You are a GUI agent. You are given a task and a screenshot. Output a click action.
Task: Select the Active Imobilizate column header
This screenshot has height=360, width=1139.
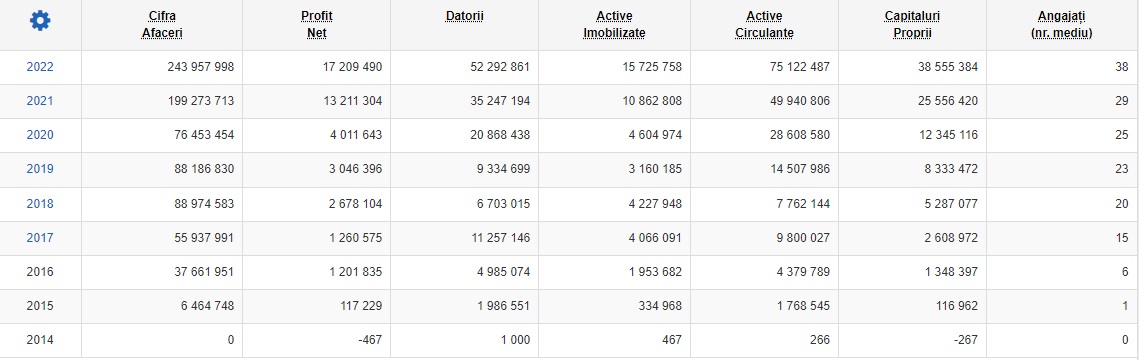tap(615, 24)
